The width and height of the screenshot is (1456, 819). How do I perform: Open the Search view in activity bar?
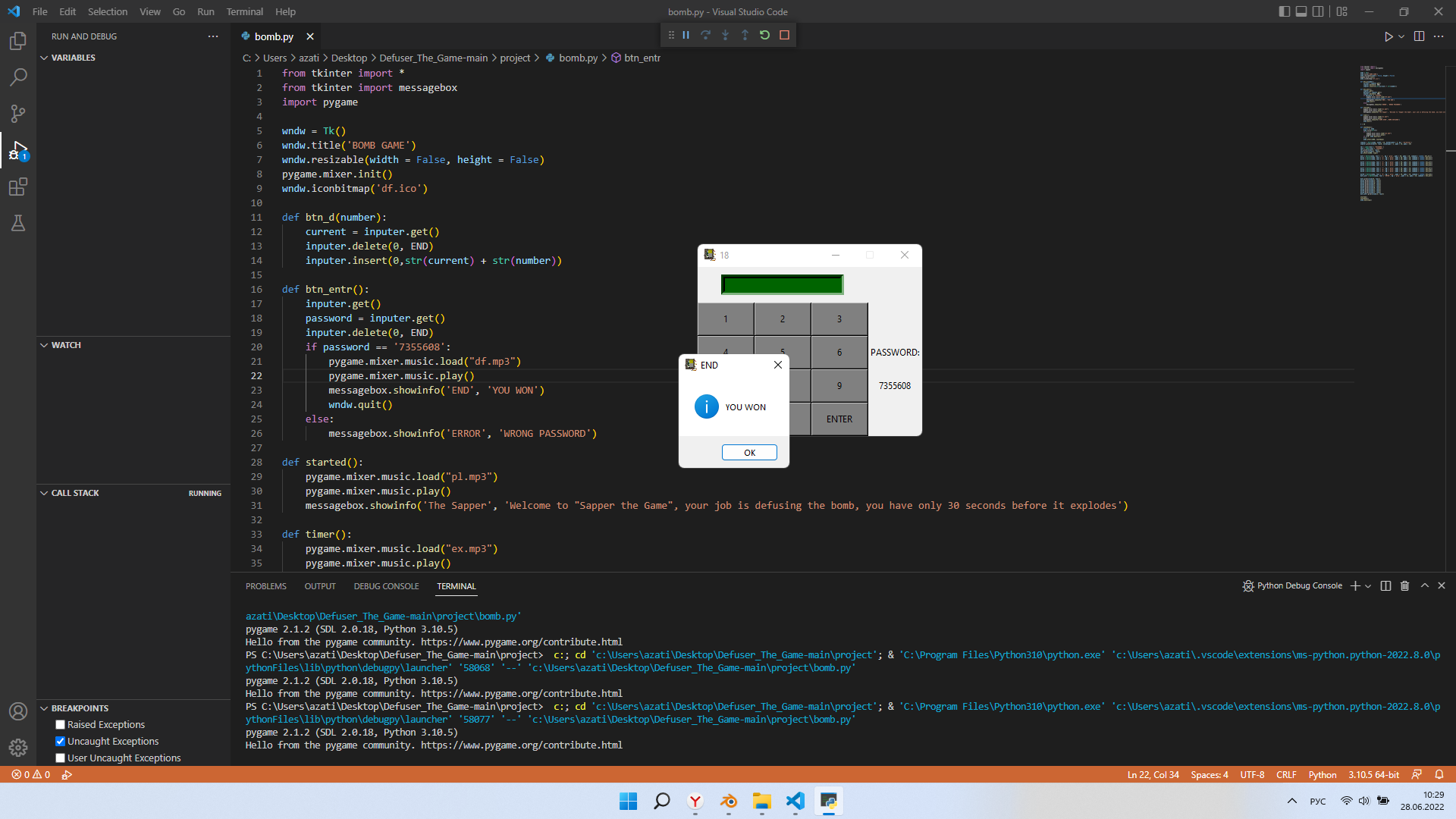[18, 77]
